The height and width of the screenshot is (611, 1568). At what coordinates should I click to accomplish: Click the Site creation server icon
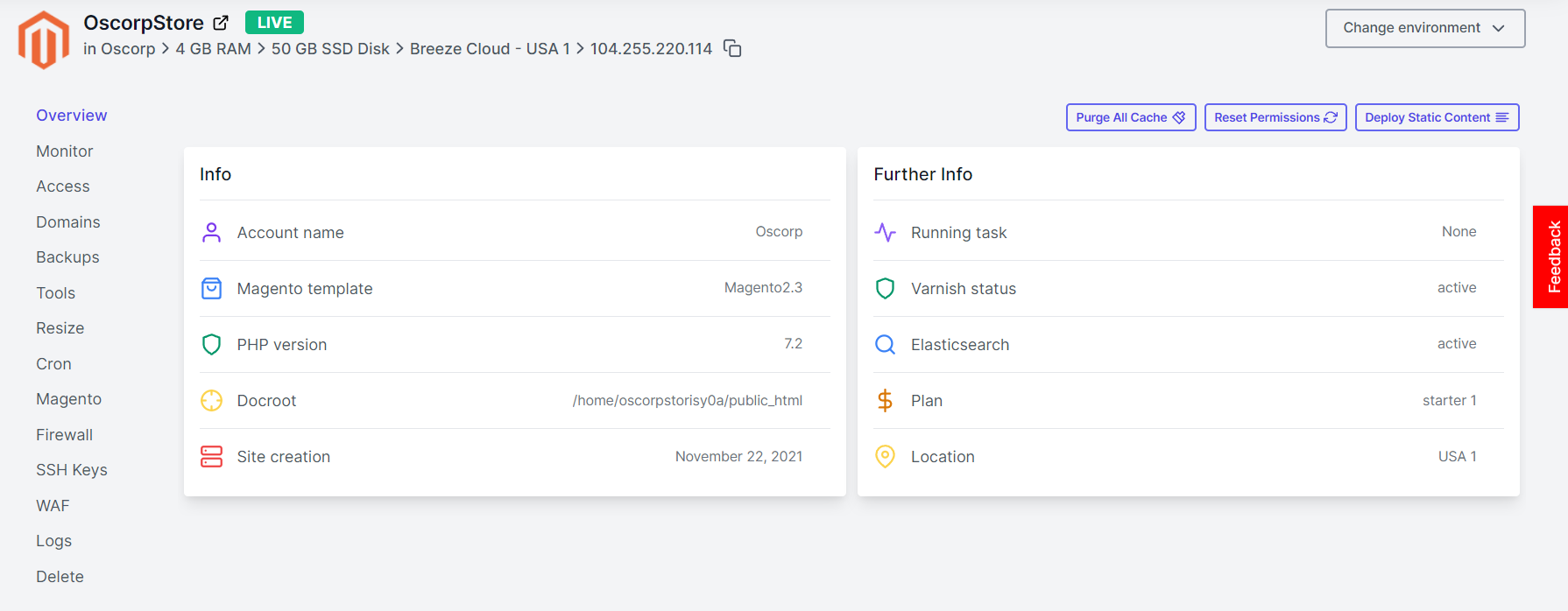[211, 456]
